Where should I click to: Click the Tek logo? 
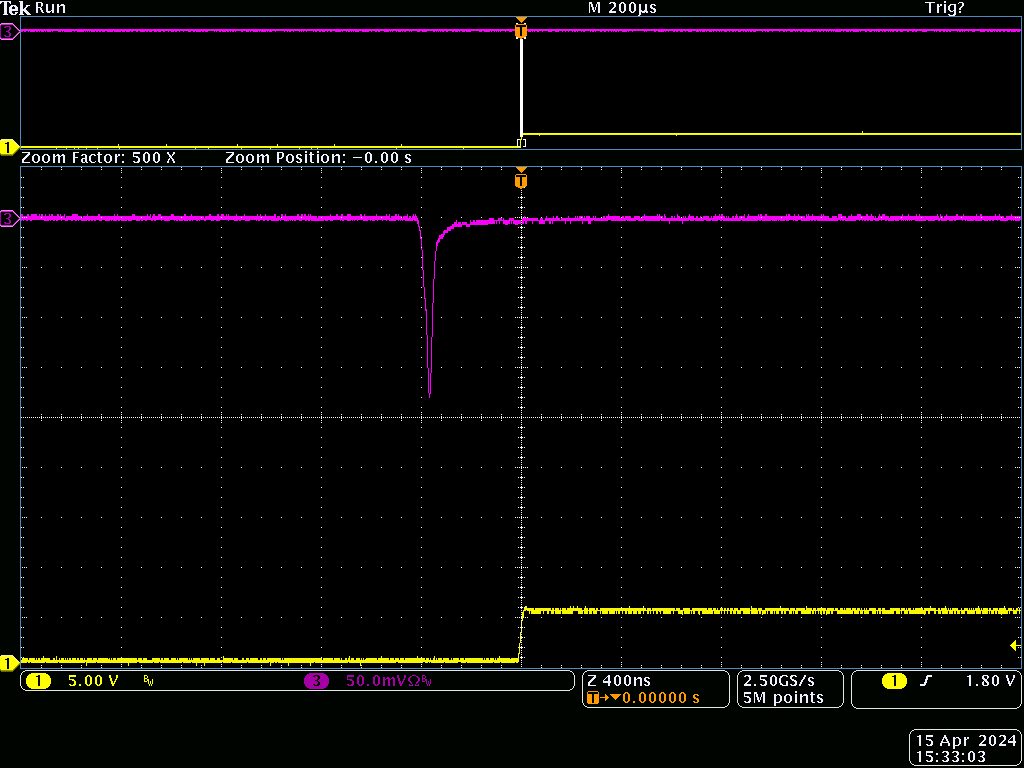coord(16,8)
